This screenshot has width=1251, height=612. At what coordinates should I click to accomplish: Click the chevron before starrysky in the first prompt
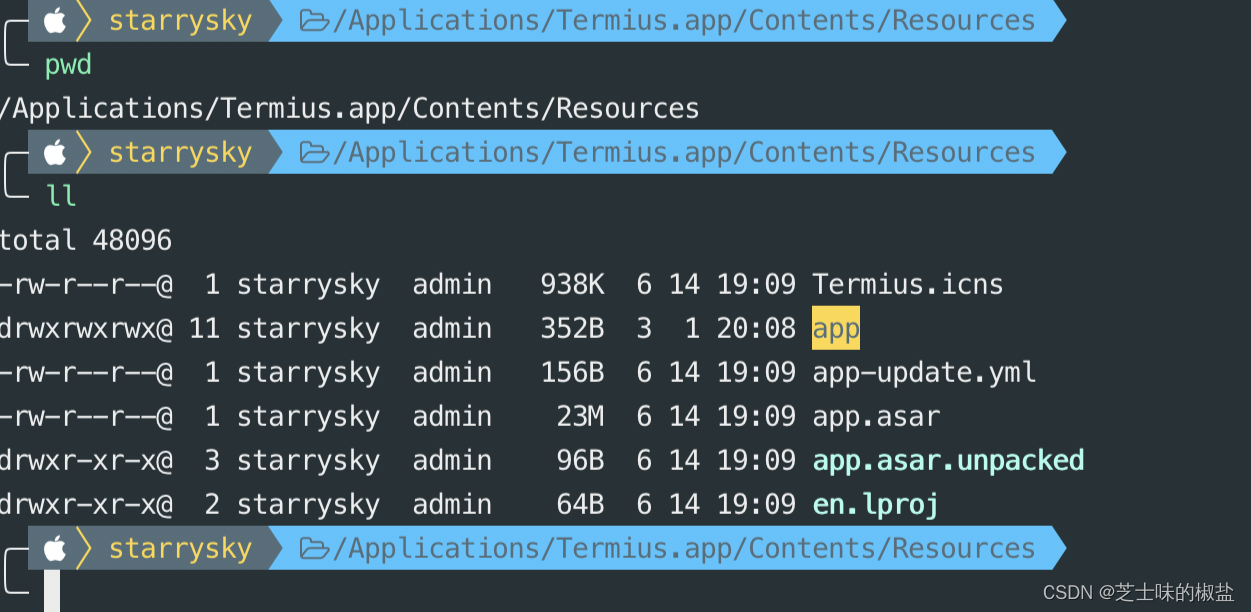[x=85, y=20]
